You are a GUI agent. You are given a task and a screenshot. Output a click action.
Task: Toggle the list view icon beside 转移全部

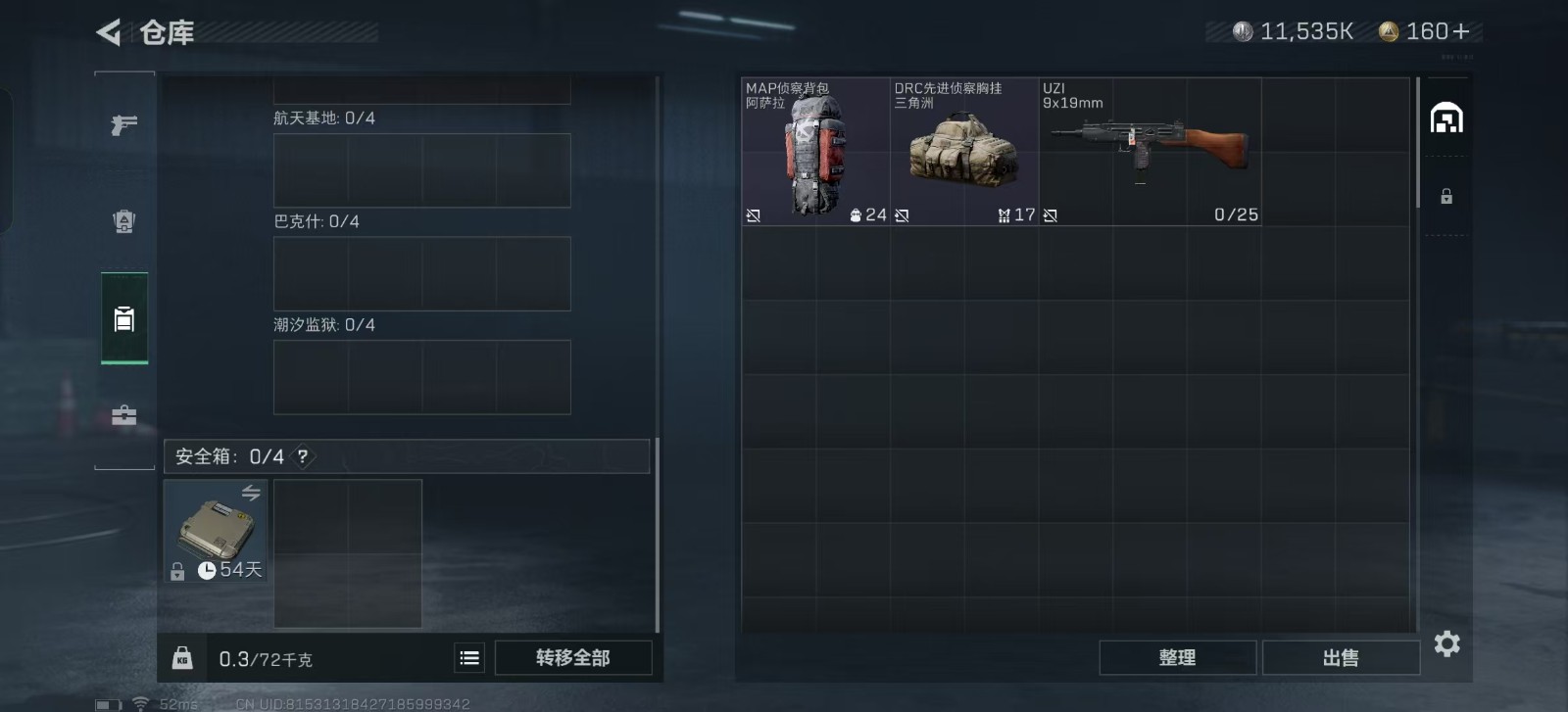(x=470, y=658)
